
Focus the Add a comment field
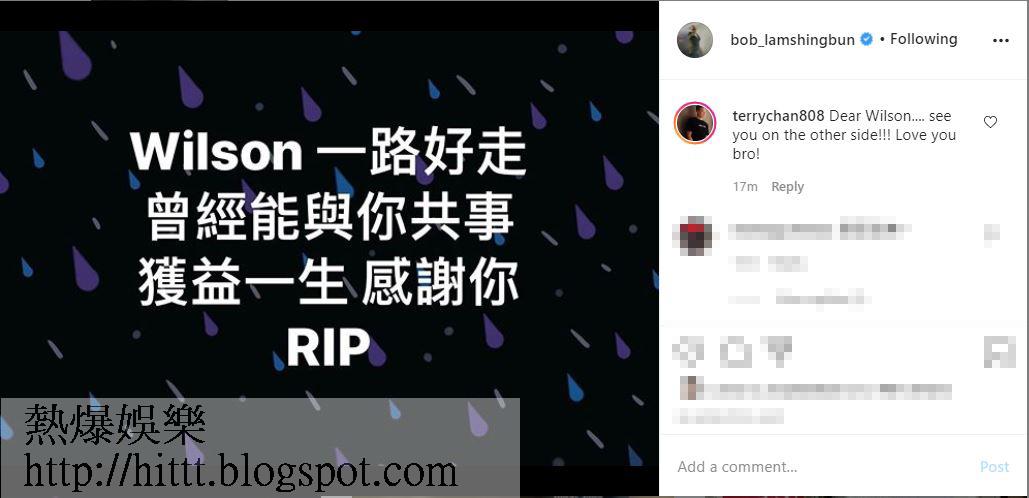point(820,467)
